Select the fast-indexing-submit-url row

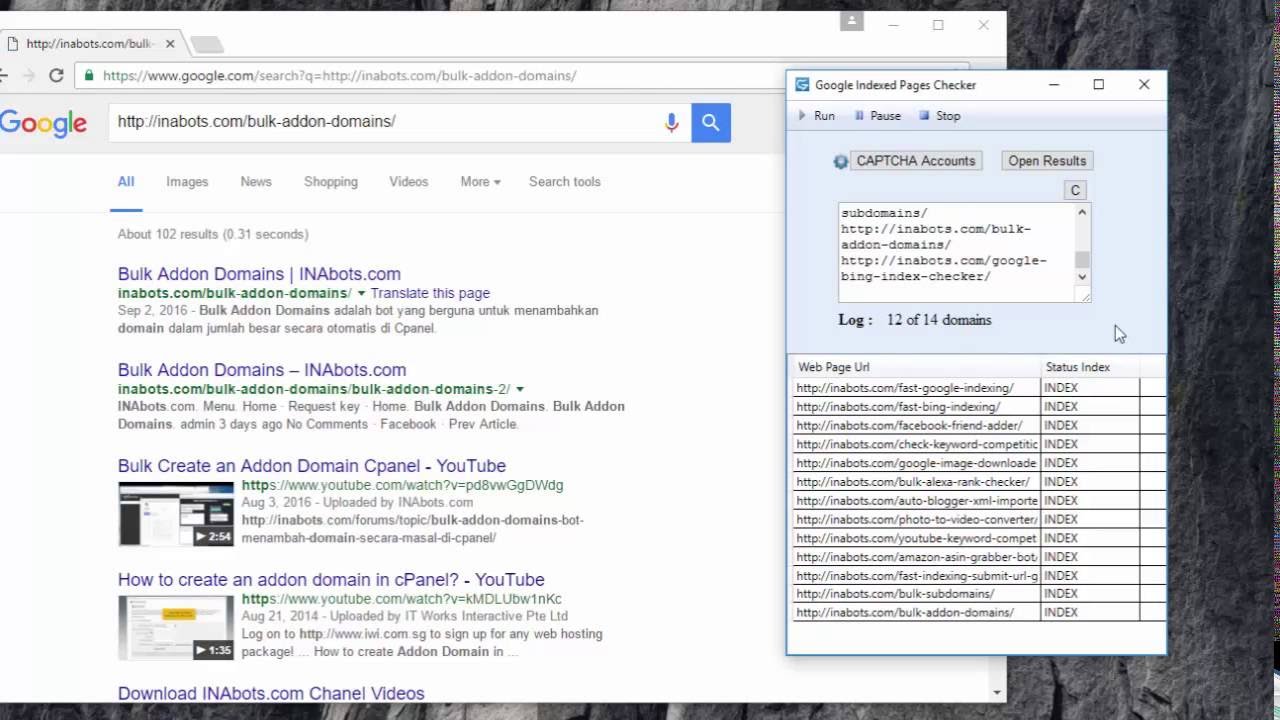pyautogui.click(x=979, y=575)
